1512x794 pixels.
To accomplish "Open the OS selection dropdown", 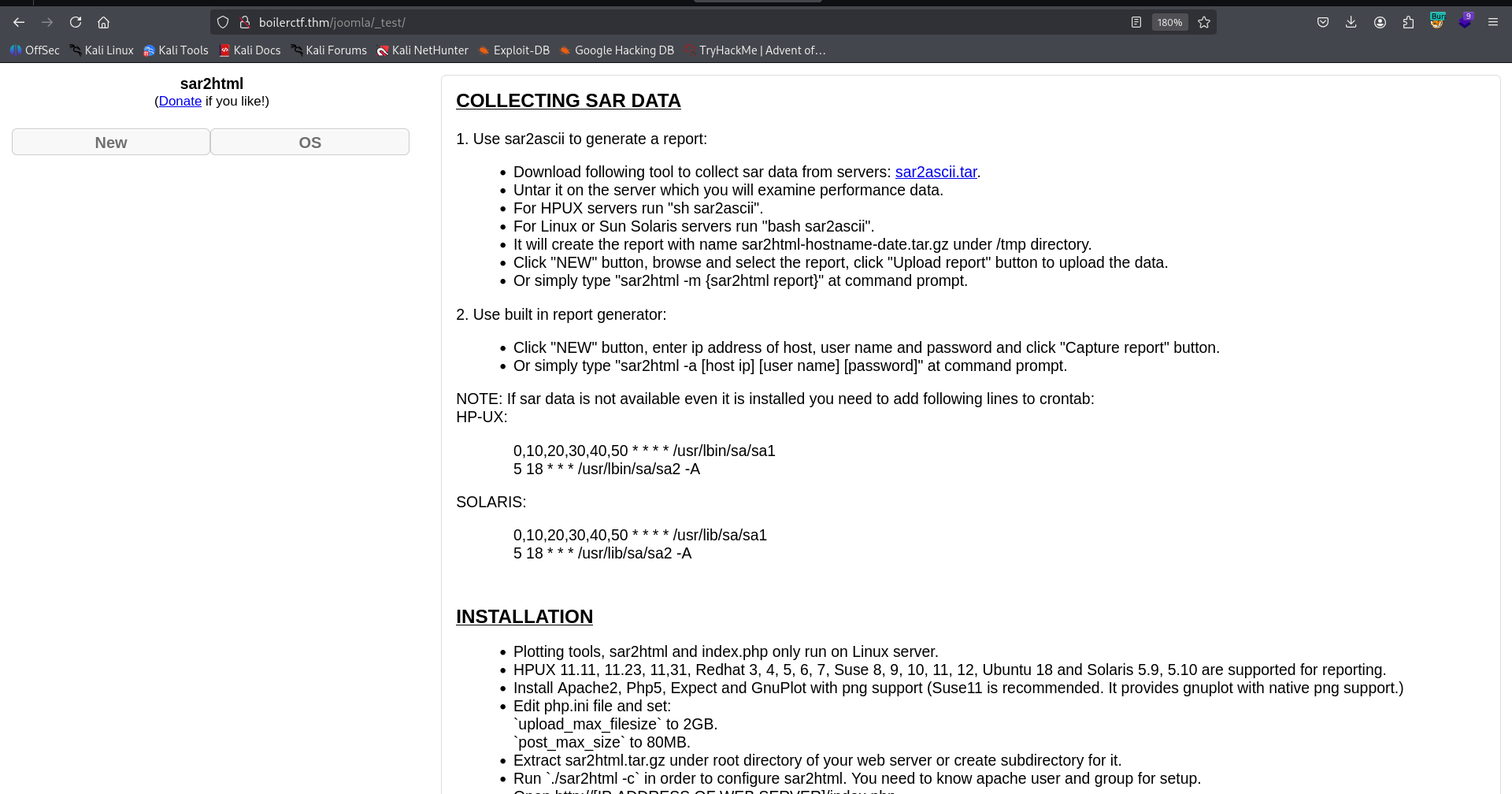I will 309,143.
